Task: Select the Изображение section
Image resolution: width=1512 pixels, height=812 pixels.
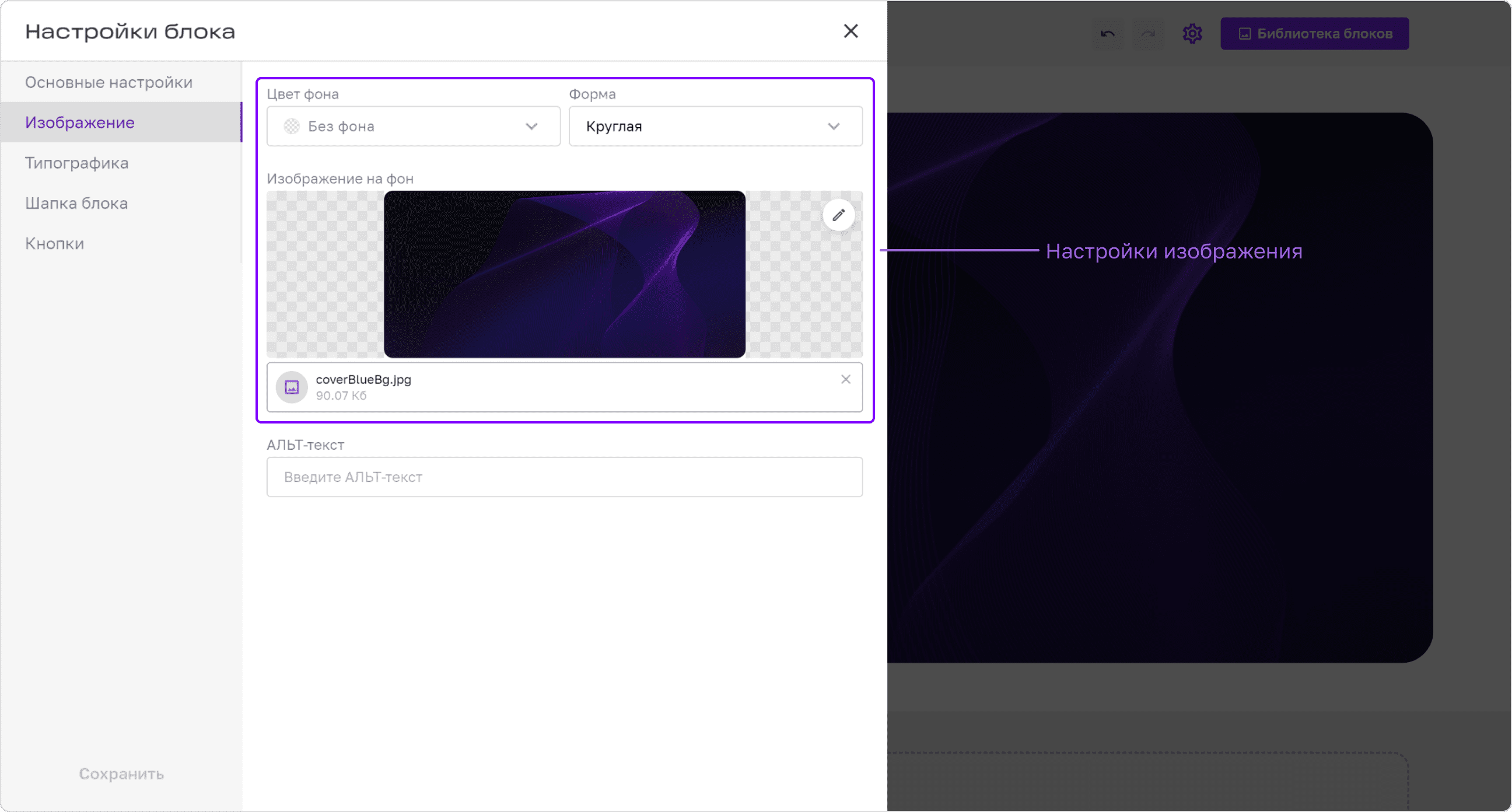Action: pos(121,122)
